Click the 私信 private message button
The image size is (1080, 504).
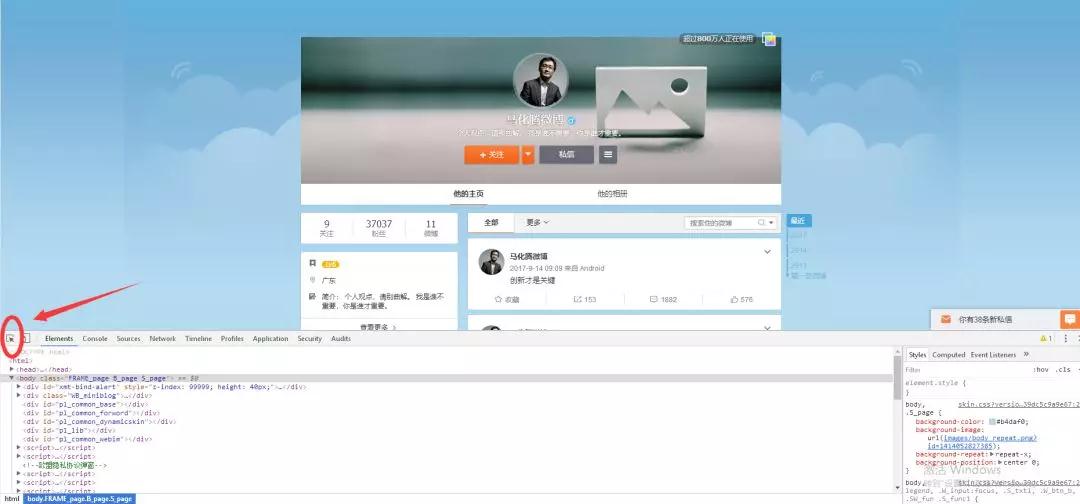click(566, 155)
